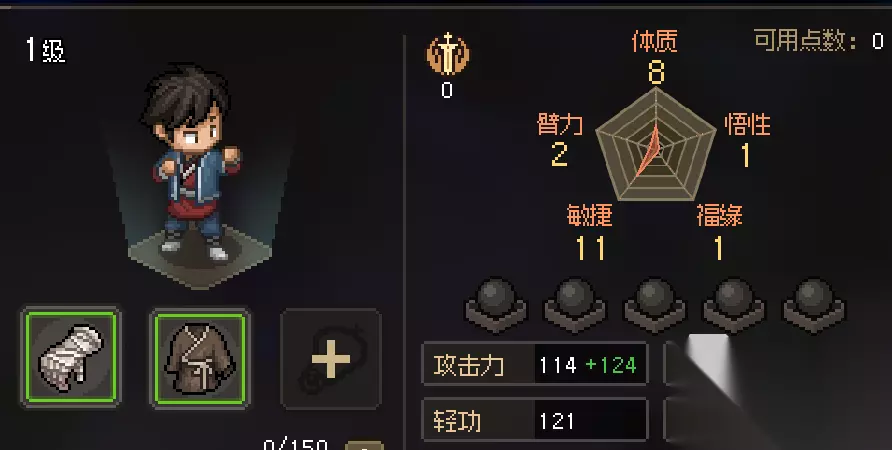Click the empty accessory slot with plus sign
Viewport: 892px width, 450px height.
pyautogui.click(x=331, y=358)
